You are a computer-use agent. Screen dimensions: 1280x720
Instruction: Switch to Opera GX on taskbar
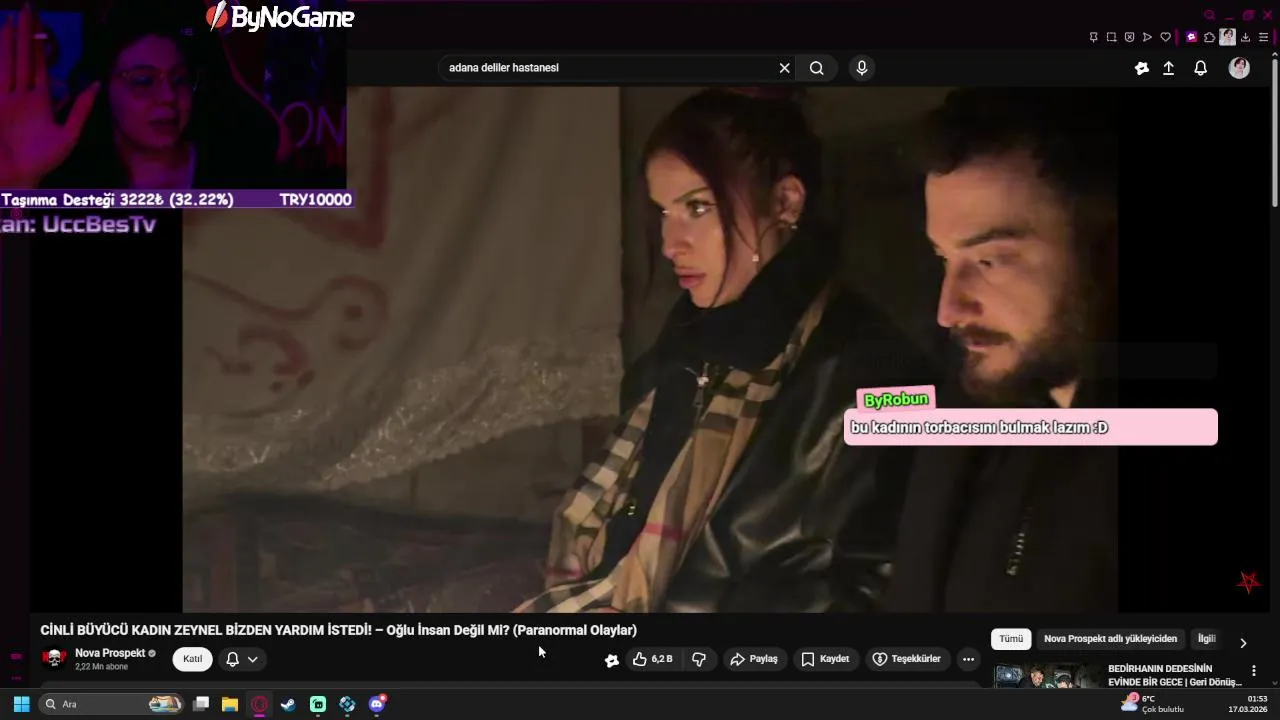(259, 704)
